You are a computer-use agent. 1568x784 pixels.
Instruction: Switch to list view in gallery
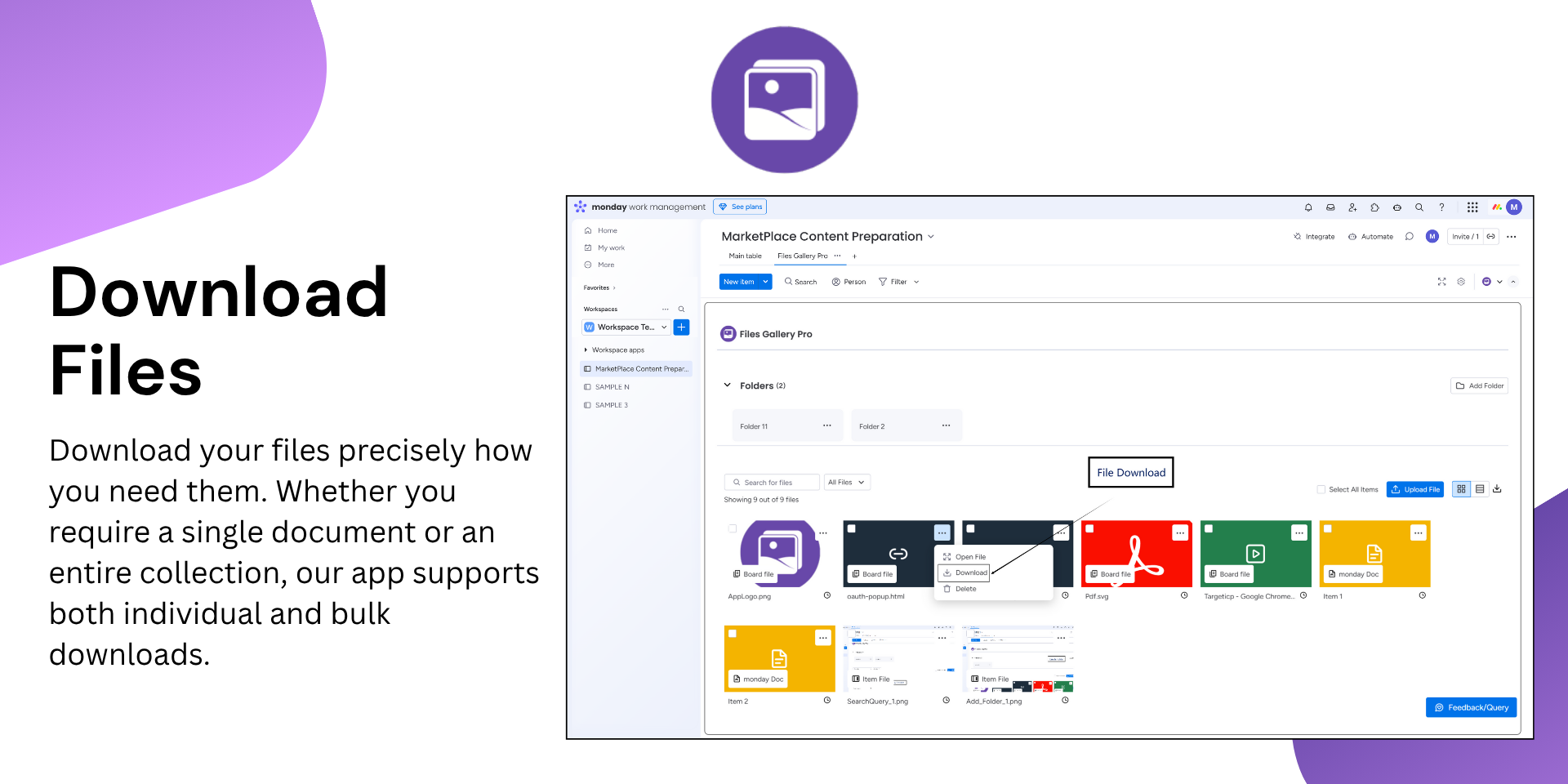1480,489
